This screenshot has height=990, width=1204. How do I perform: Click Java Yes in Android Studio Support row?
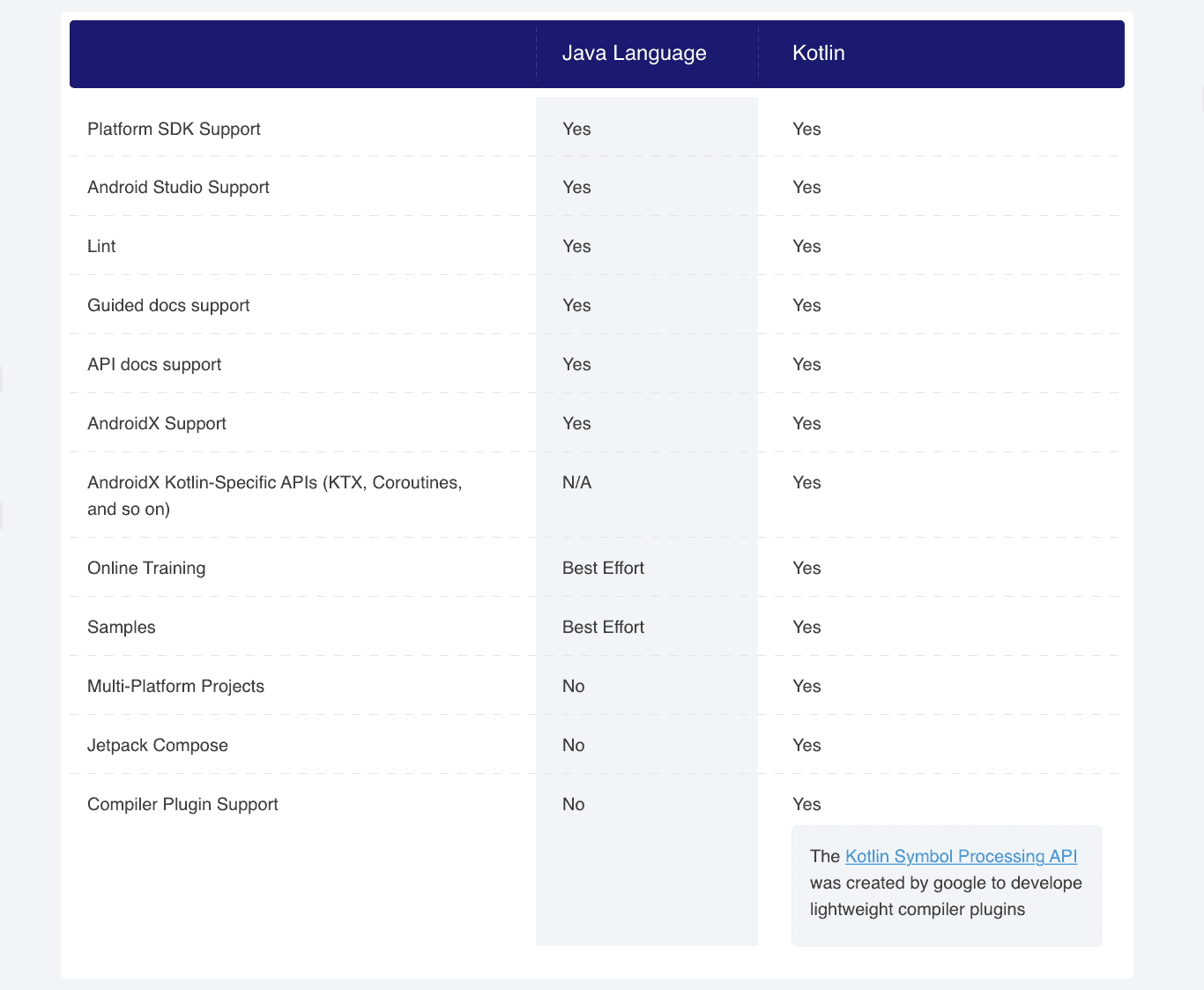(576, 187)
